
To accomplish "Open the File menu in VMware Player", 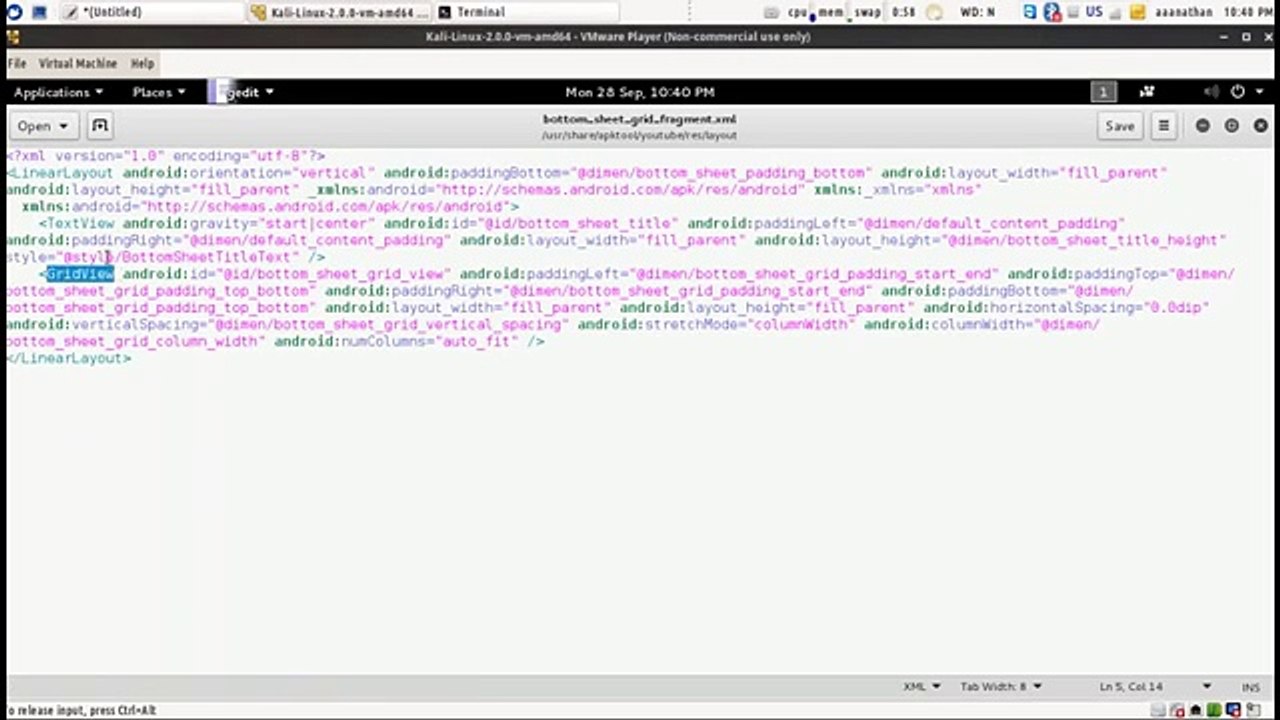I will pos(17,63).
